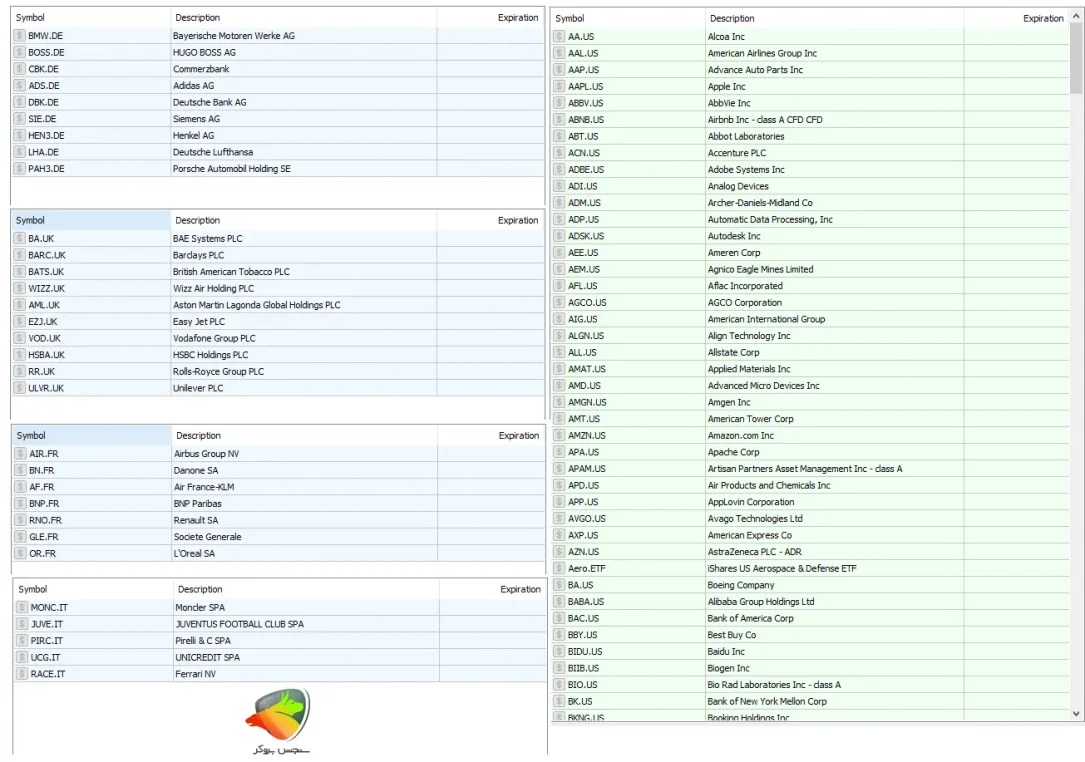
Task: Click the symbol icon beside ULVR.UK
Action: click(19, 388)
